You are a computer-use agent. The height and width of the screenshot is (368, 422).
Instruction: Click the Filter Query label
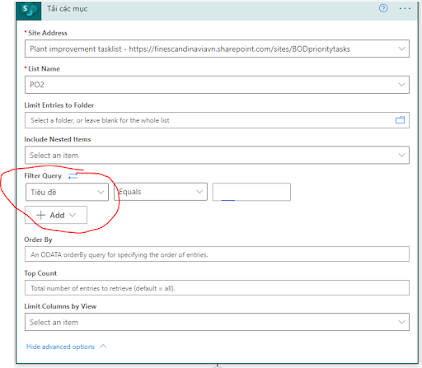[x=43, y=176]
